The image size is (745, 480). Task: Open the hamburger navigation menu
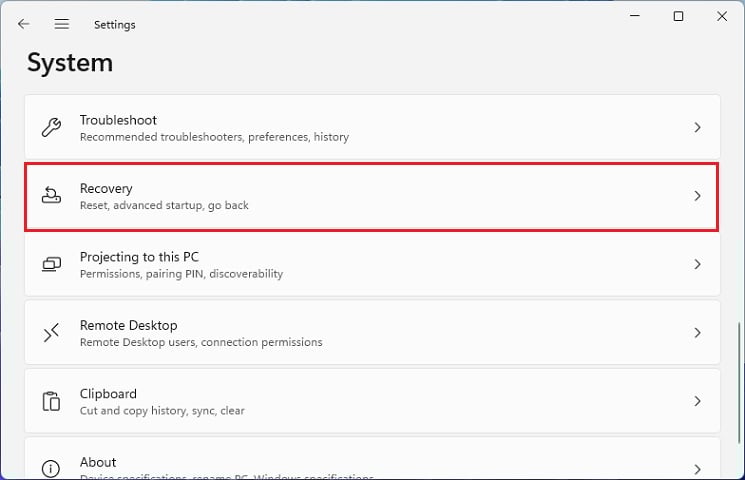coord(62,24)
